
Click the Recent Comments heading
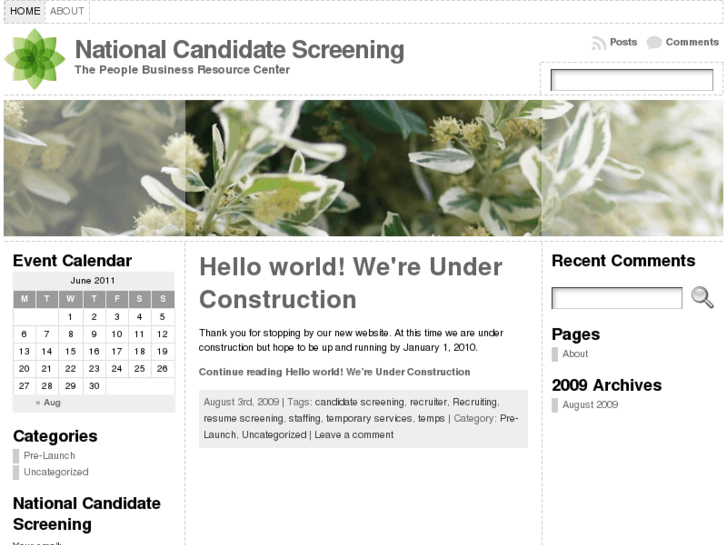[623, 261]
